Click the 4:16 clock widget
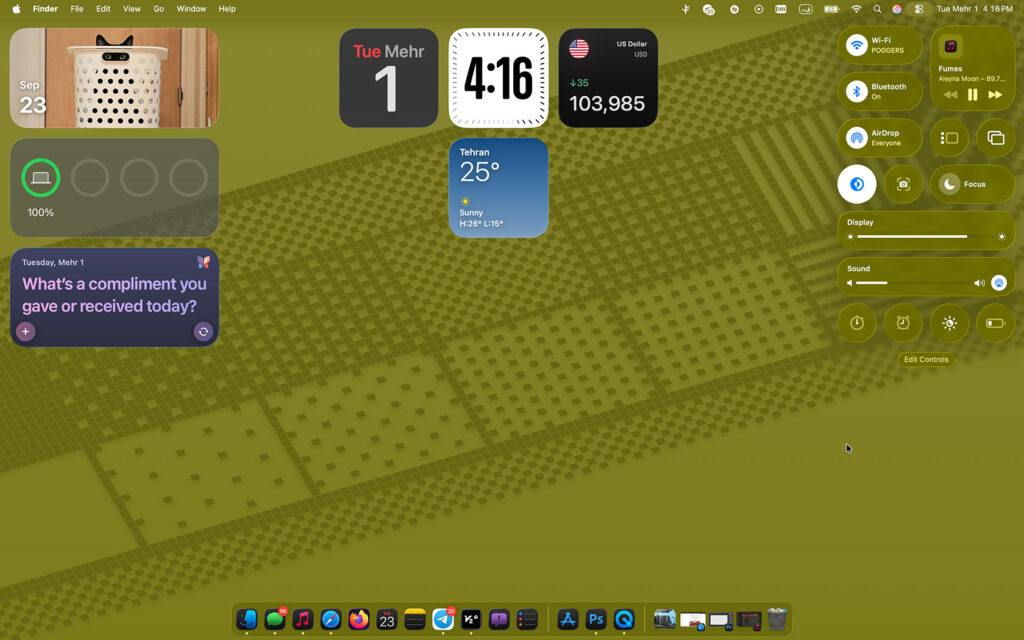Image resolution: width=1024 pixels, height=640 pixels. 498,78
